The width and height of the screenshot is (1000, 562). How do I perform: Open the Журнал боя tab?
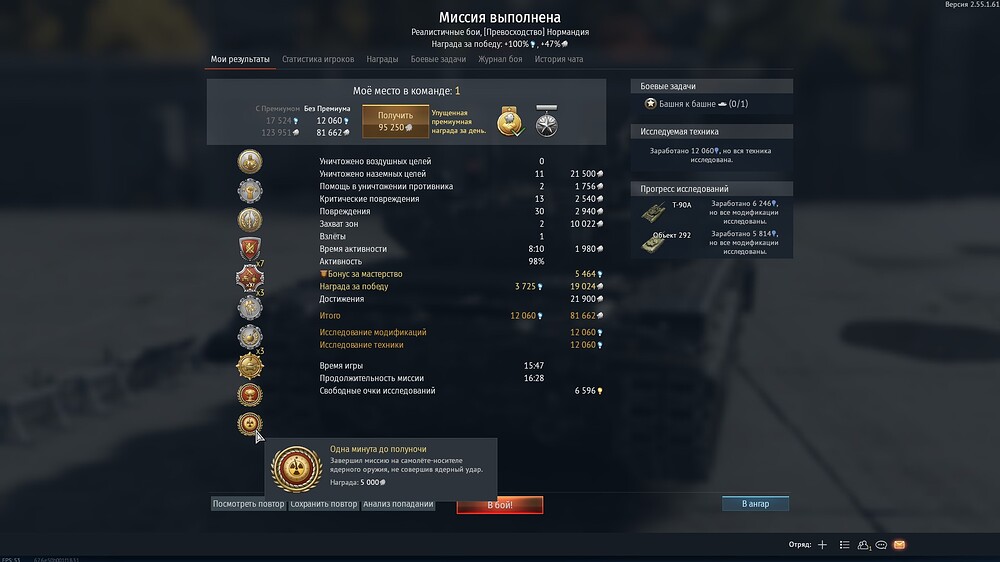(x=500, y=59)
